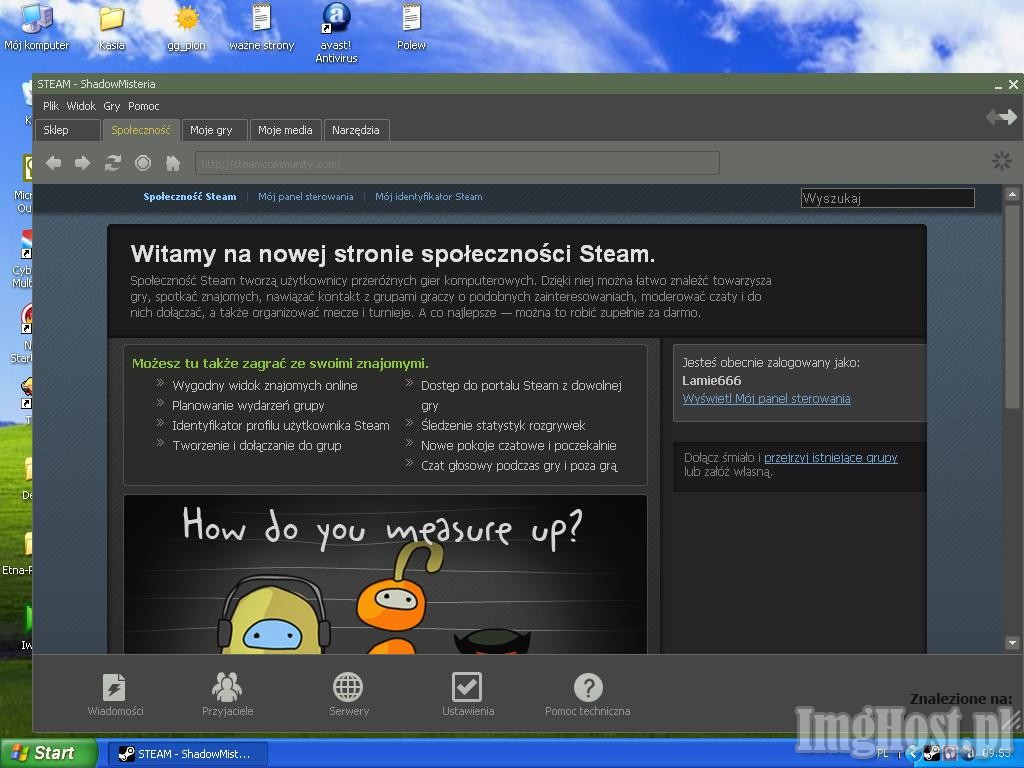Switch to the Moje media tab
Image resolution: width=1024 pixels, height=768 pixels.
click(285, 130)
